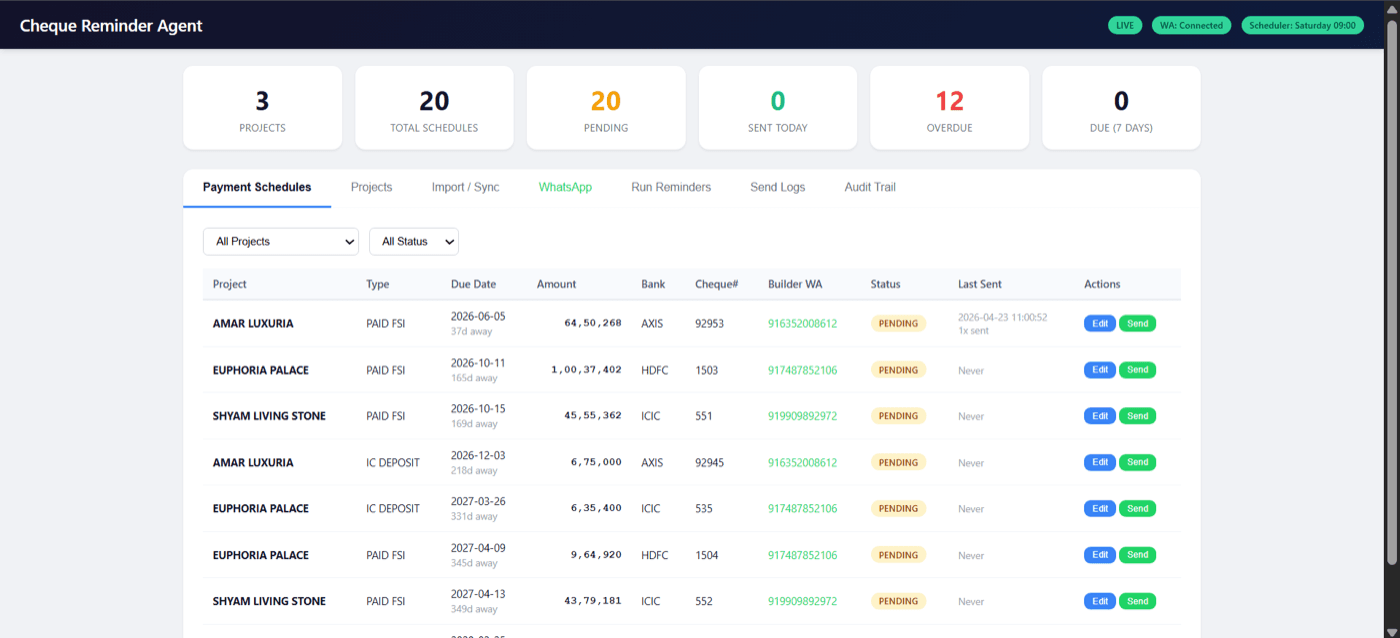This screenshot has width=1400, height=638.
Task: Click Builder WA number for cheque 92945
Action: tap(802, 463)
